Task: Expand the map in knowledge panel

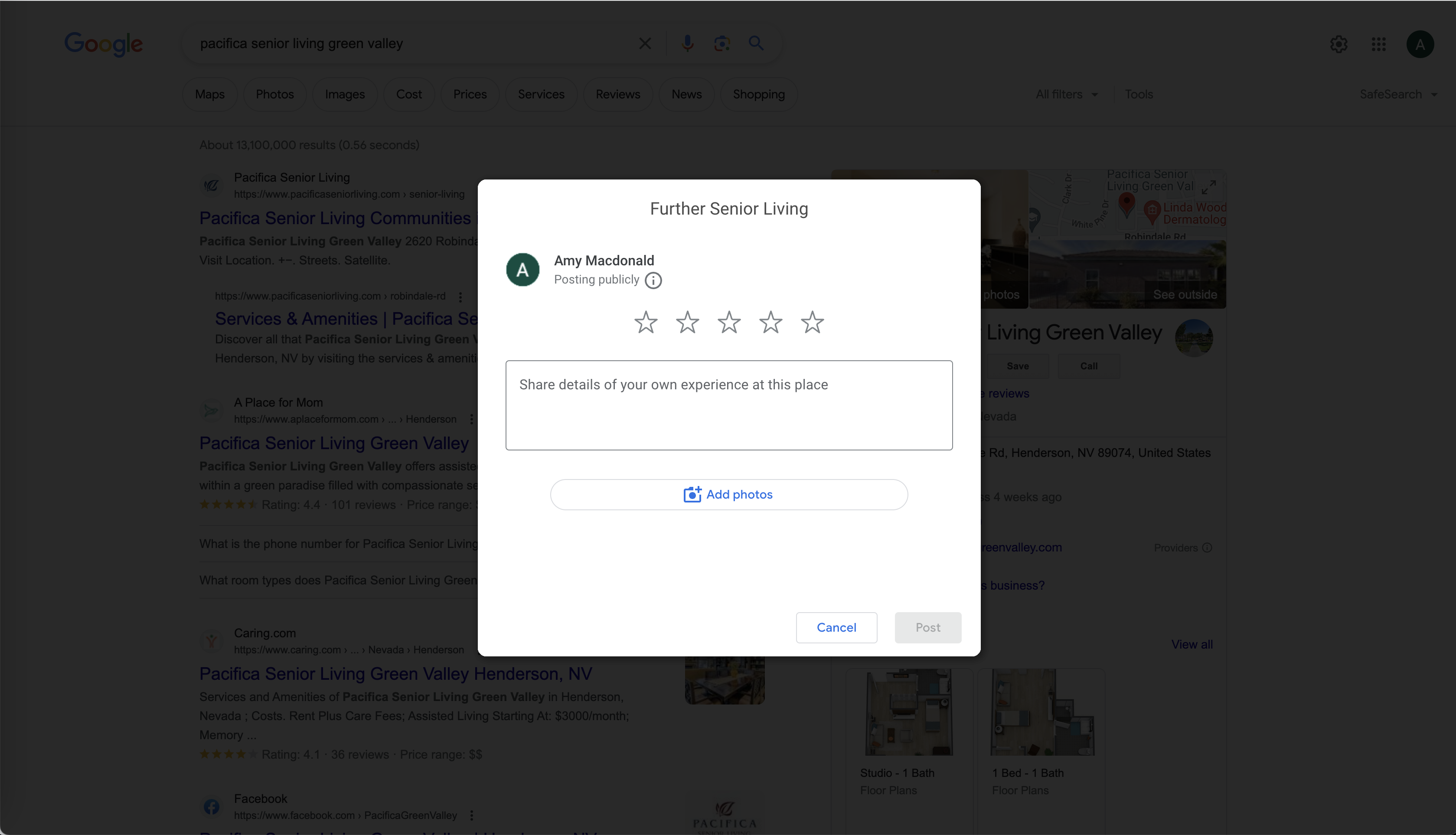Action: click(1208, 187)
